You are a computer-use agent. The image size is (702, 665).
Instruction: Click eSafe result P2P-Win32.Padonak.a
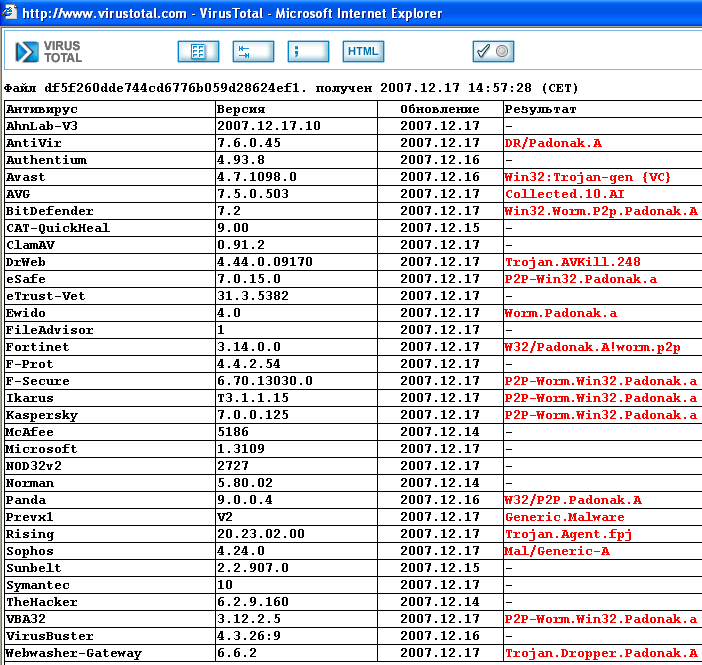click(x=581, y=279)
